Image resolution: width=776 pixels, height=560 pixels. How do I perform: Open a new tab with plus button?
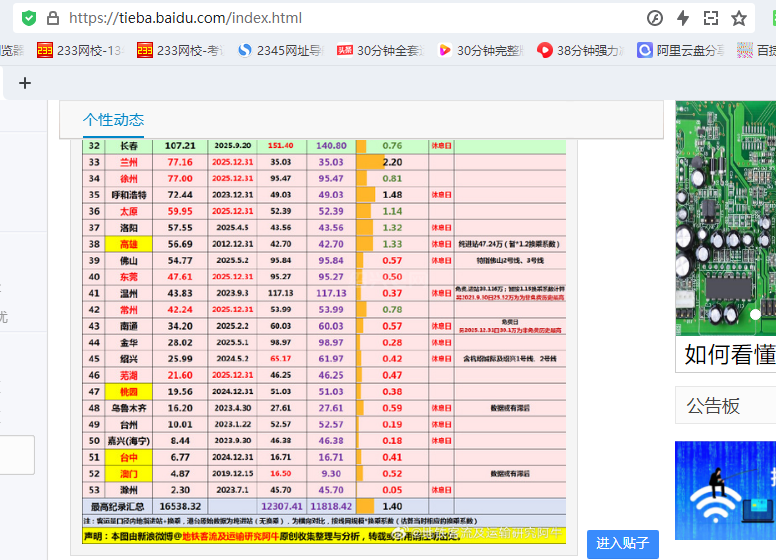(25, 83)
